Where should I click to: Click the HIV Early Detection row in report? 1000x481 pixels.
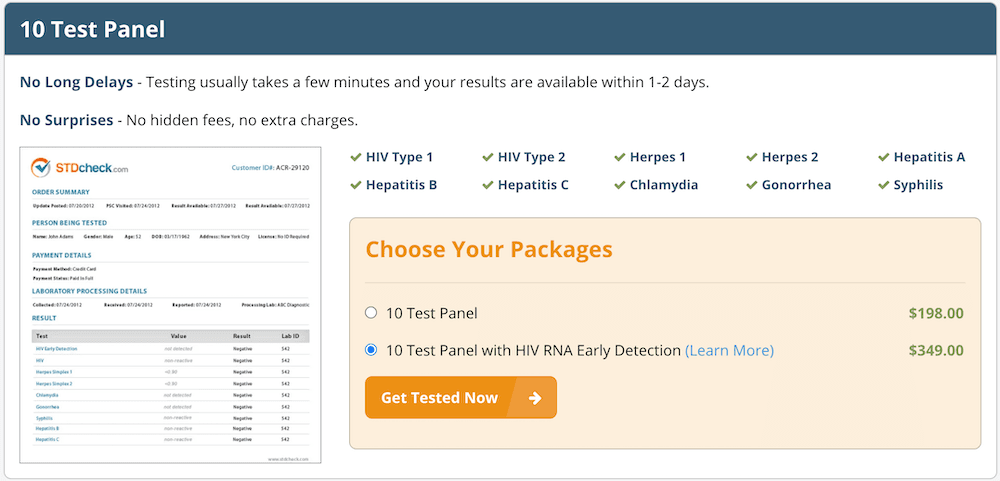(57, 348)
